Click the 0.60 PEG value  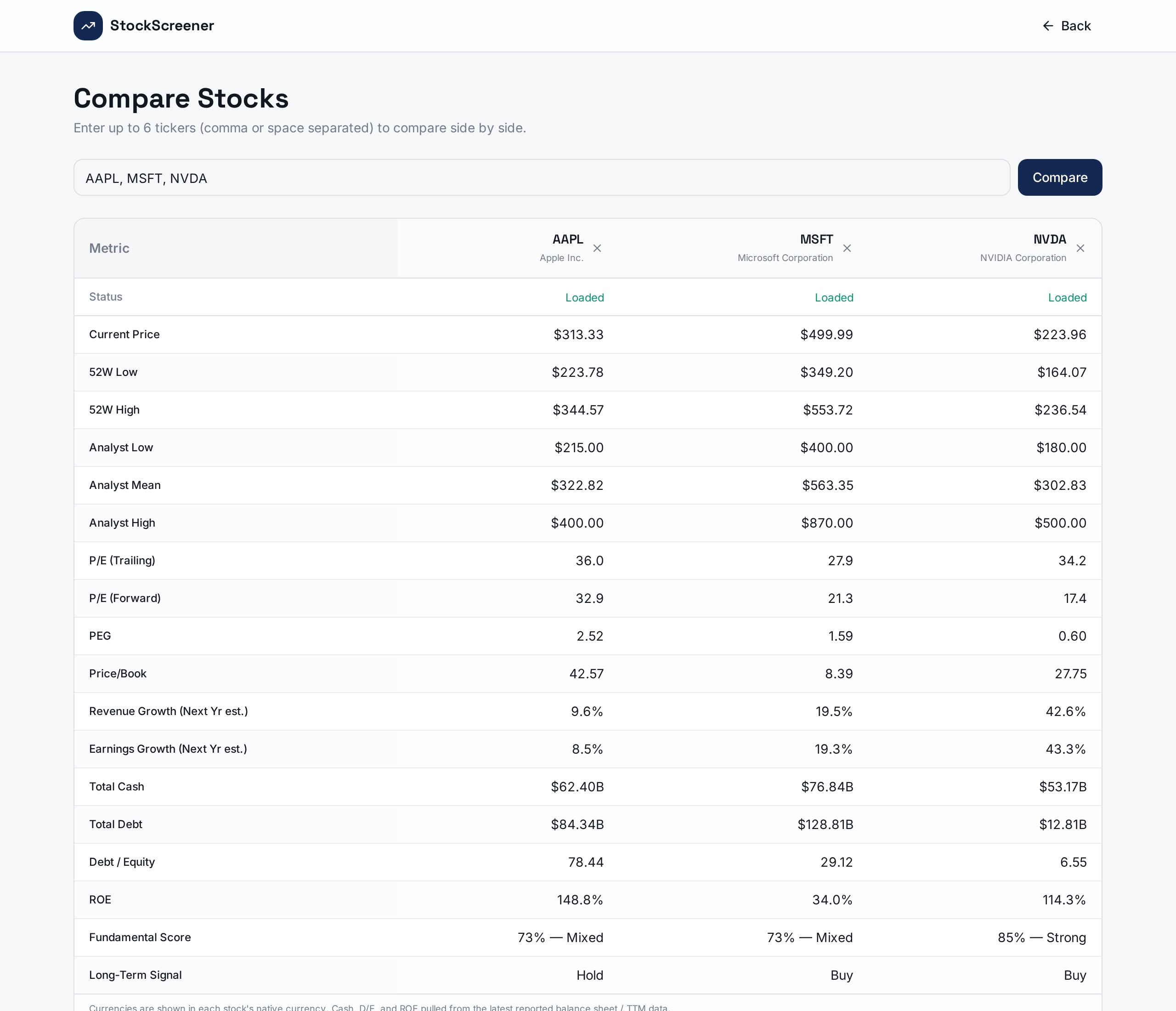1072,636
